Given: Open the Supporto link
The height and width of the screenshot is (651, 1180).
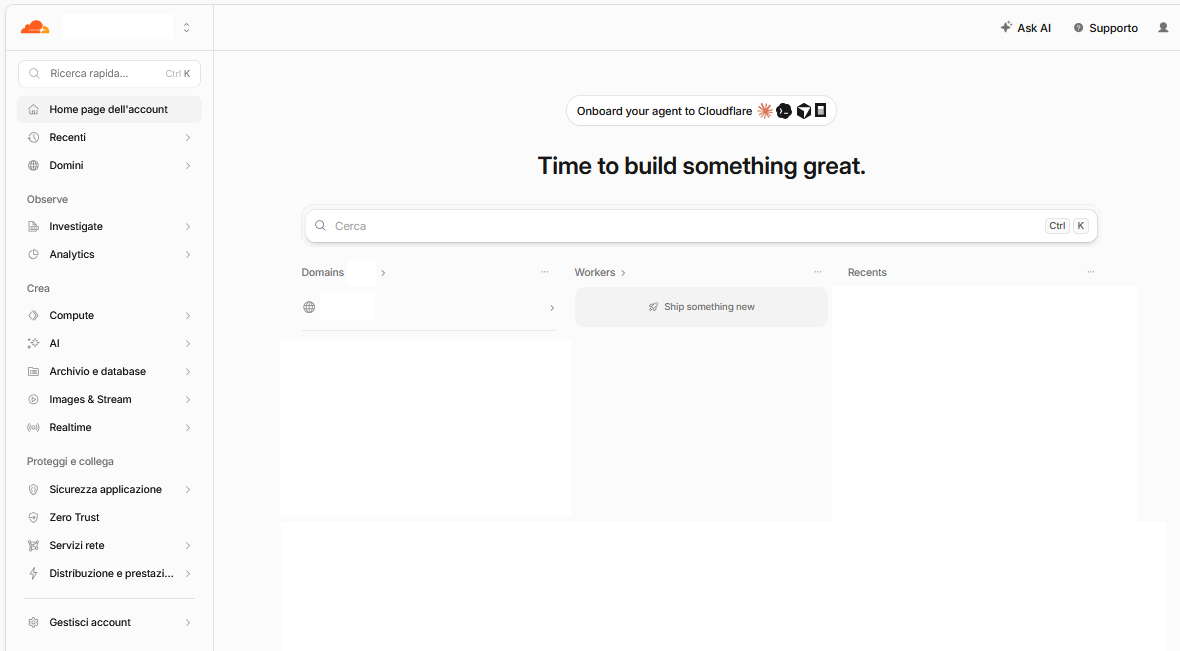Looking at the screenshot, I should point(1105,28).
